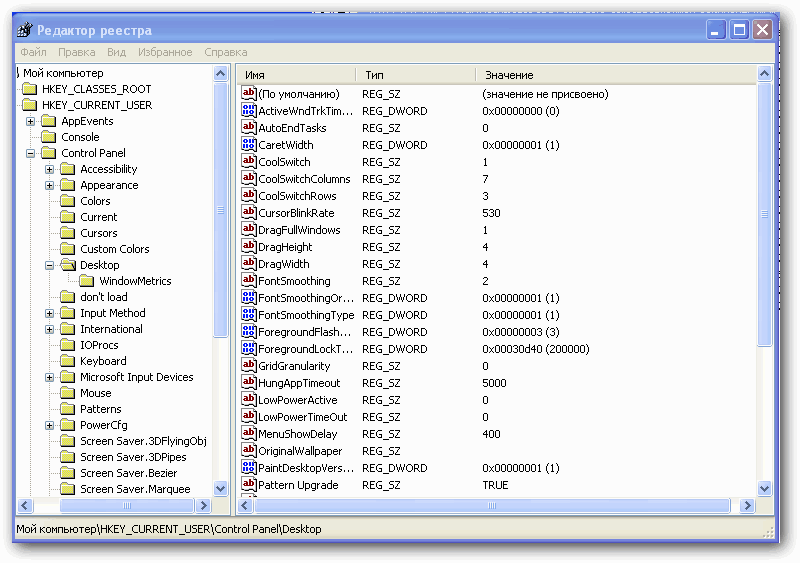Click the tree pane scroll-left arrow
The image size is (800, 563).
click(x=25, y=505)
